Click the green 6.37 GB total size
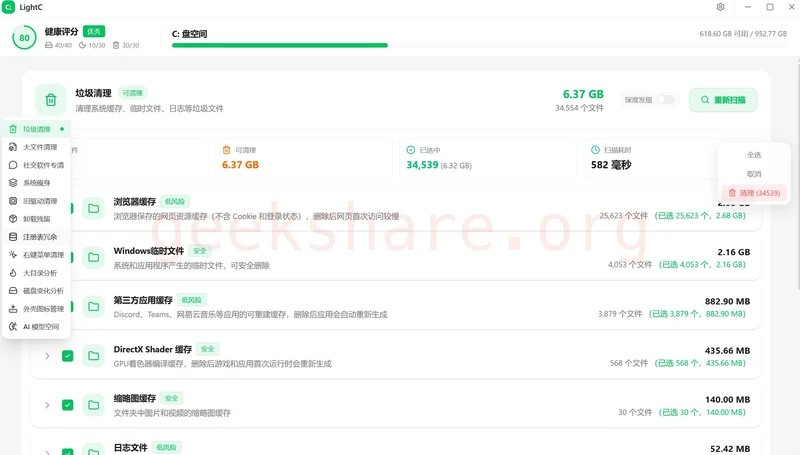The height and width of the screenshot is (455, 800). pyautogui.click(x=583, y=94)
